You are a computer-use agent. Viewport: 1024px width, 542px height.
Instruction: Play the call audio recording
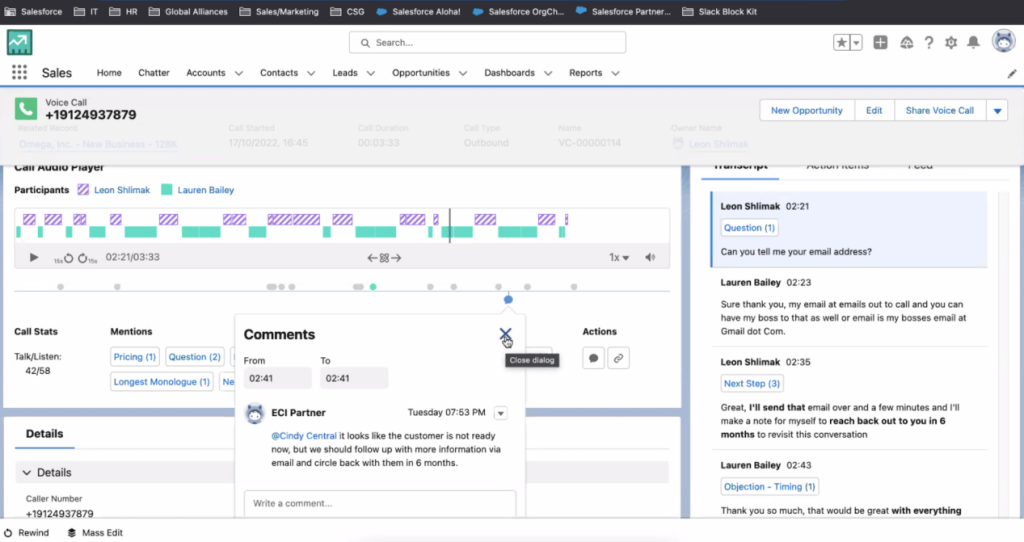point(34,257)
